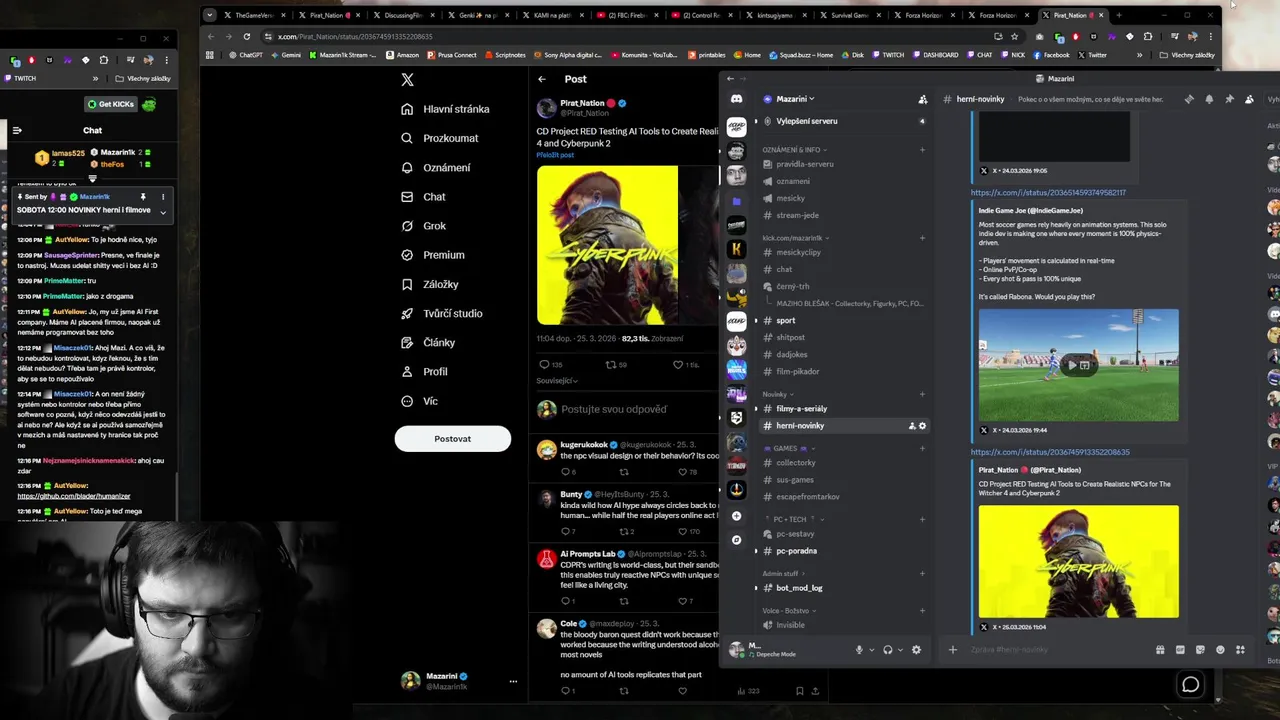The width and height of the screenshot is (1280, 720).
Task: Open Discord direct messages home icon
Action: pyautogui.click(x=736, y=99)
